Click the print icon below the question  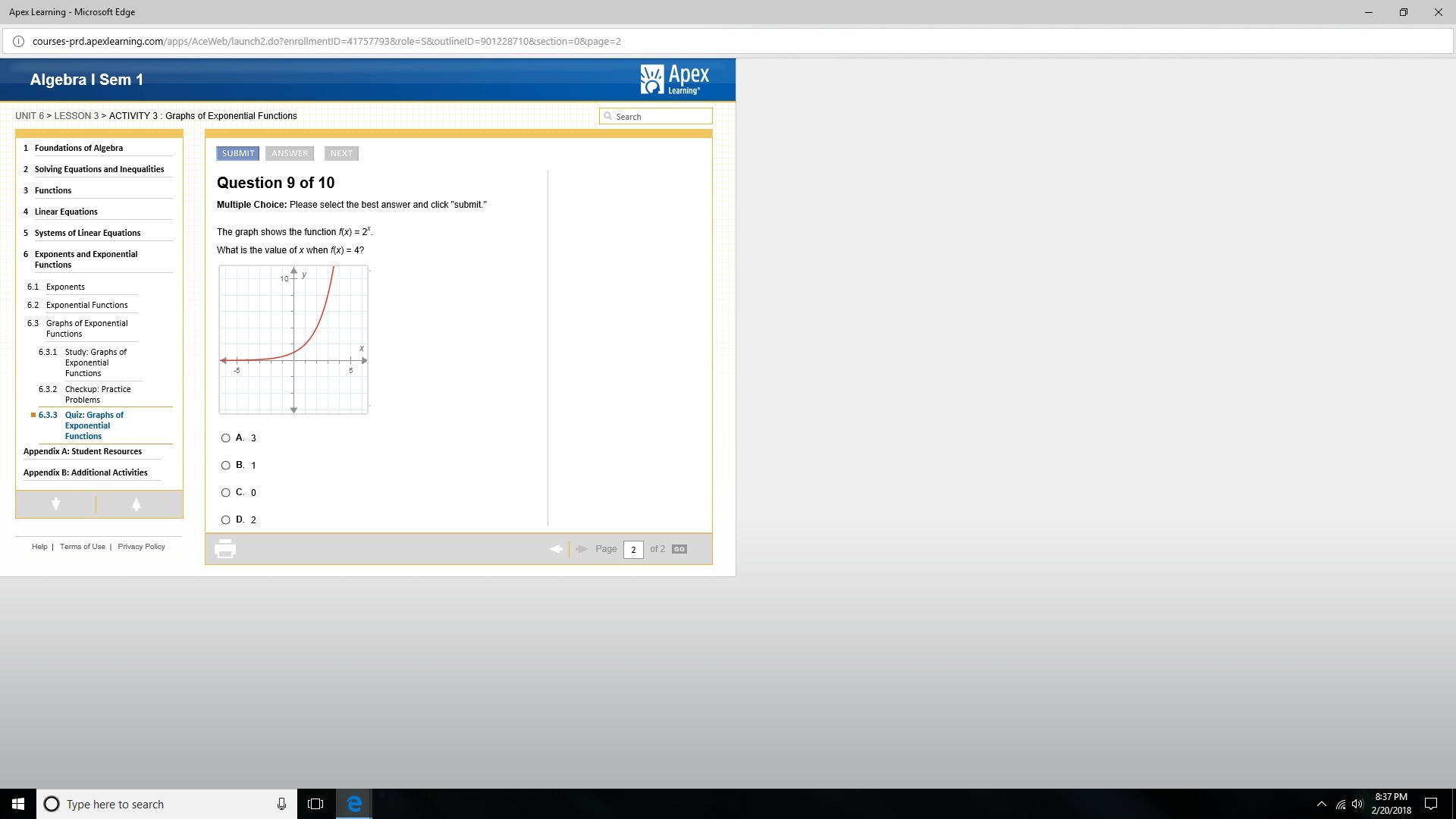coord(225,548)
